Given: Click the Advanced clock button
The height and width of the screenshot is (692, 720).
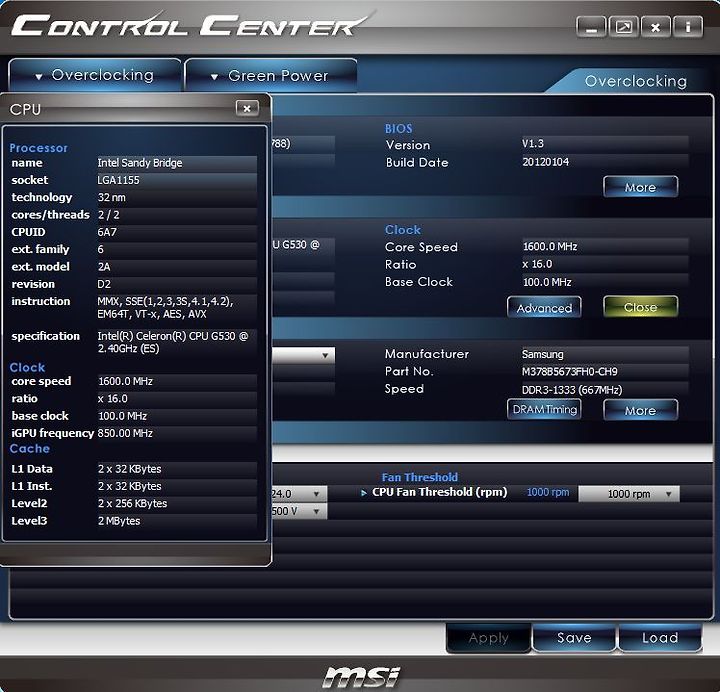Looking at the screenshot, I should pyautogui.click(x=544, y=307).
